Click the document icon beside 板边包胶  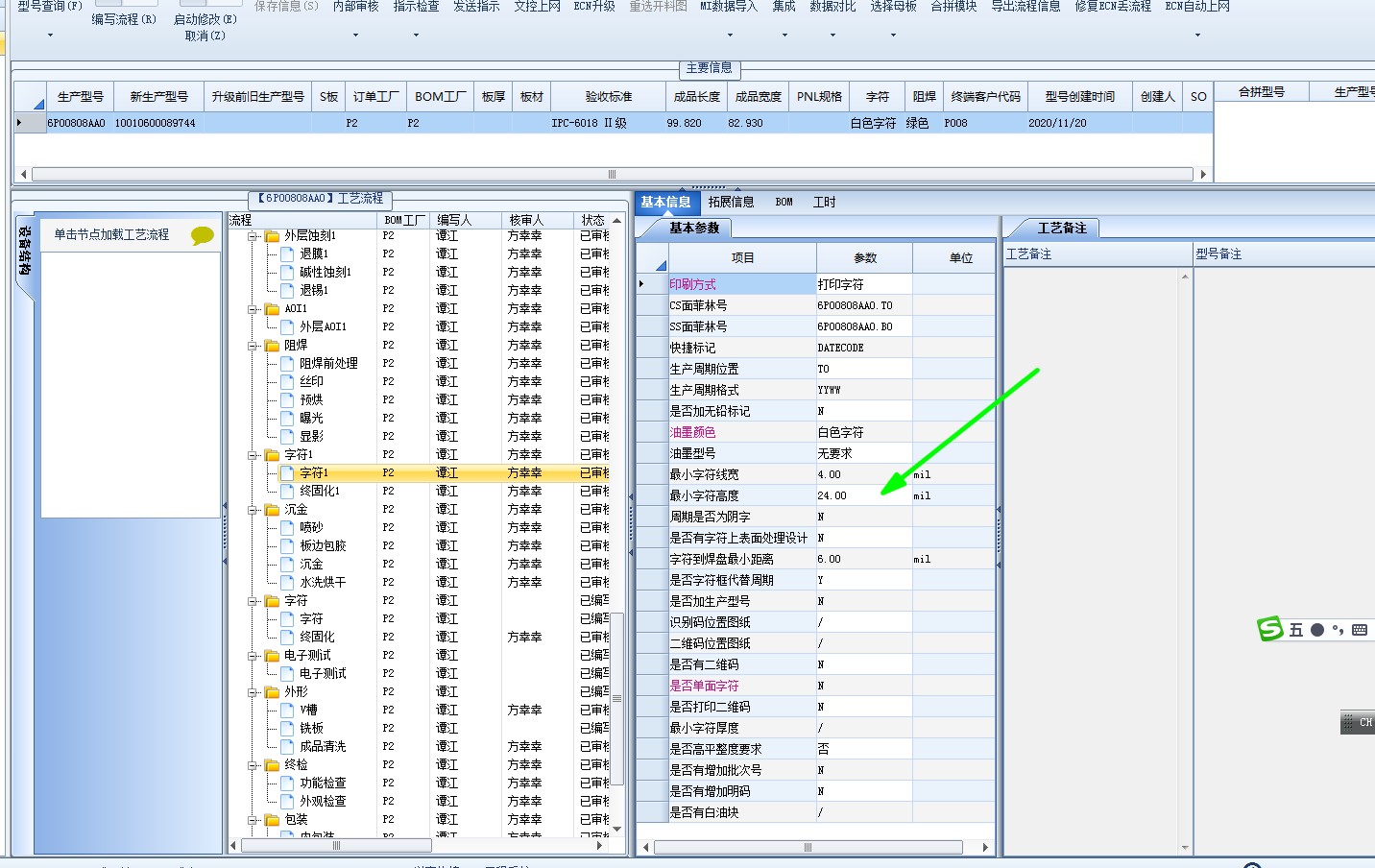point(287,546)
